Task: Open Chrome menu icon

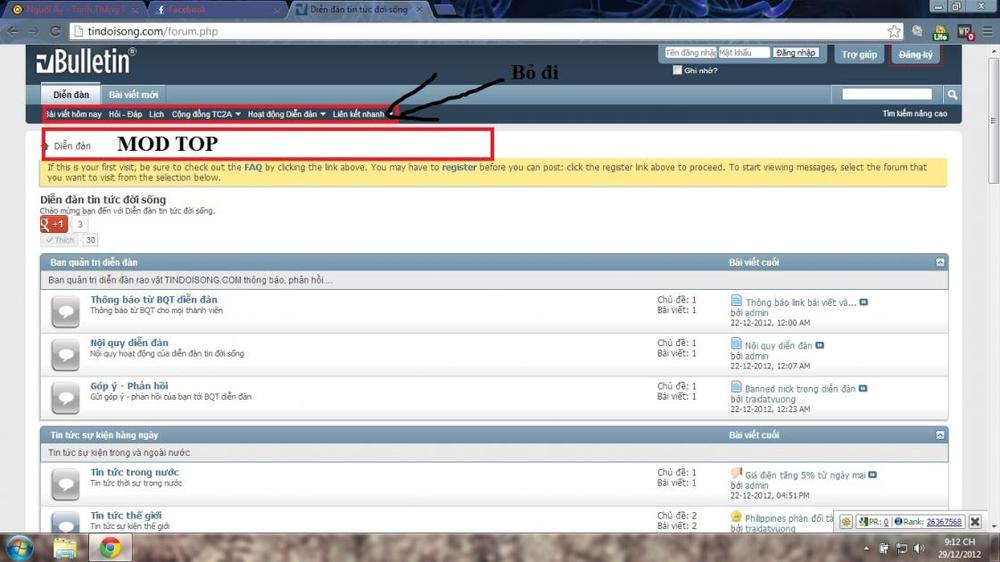Action: pos(987,31)
